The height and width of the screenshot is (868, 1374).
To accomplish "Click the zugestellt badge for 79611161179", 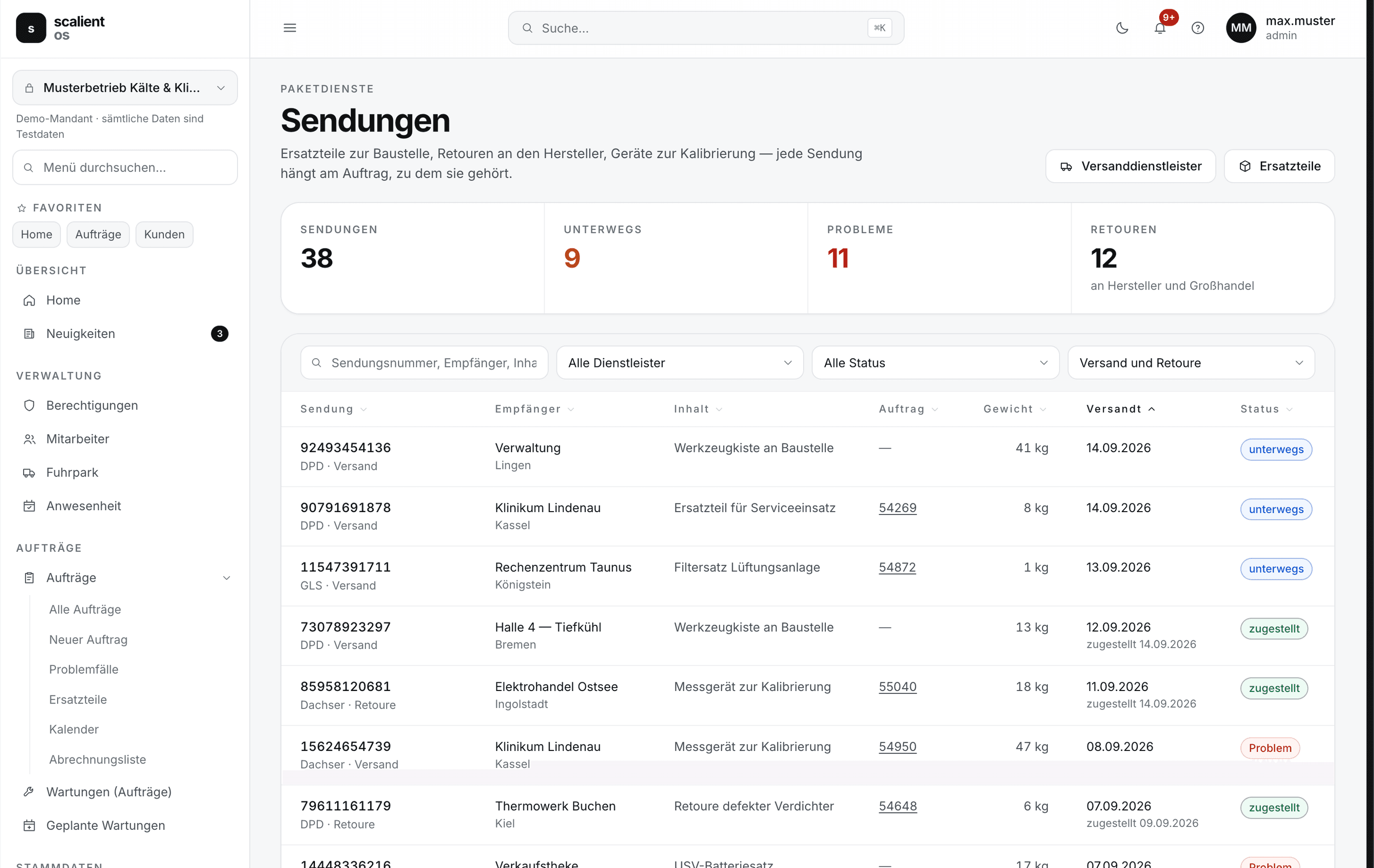I will point(1273,808).
